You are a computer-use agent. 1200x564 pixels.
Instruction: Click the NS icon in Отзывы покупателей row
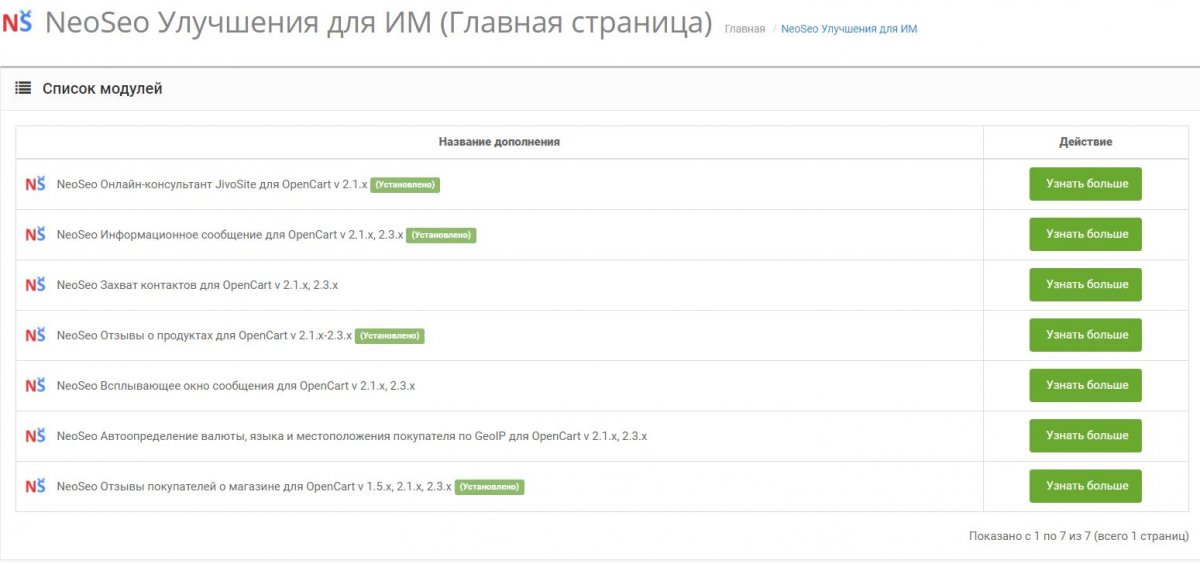(x=35, y=486)
